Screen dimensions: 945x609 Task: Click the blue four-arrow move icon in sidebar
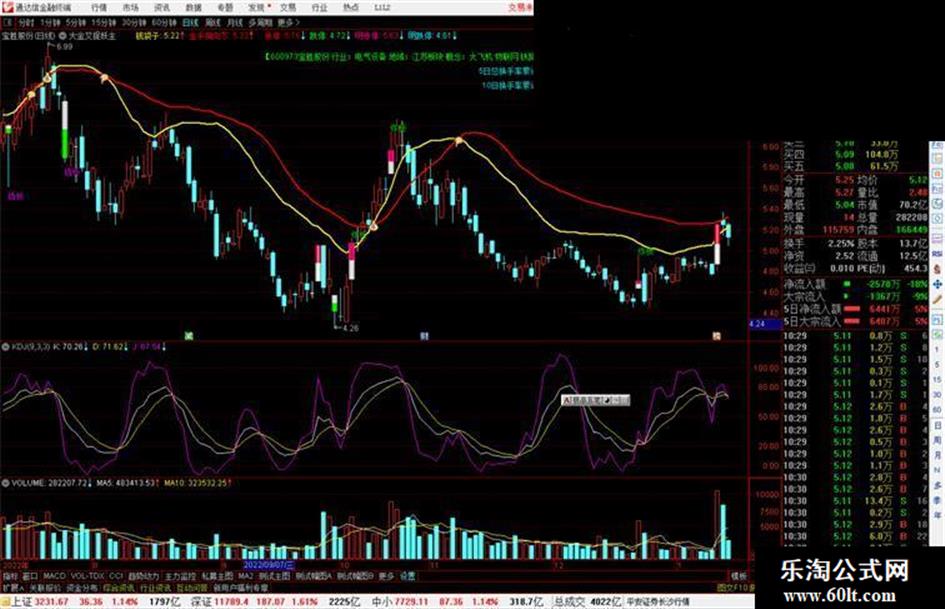[x=938, y=285]
